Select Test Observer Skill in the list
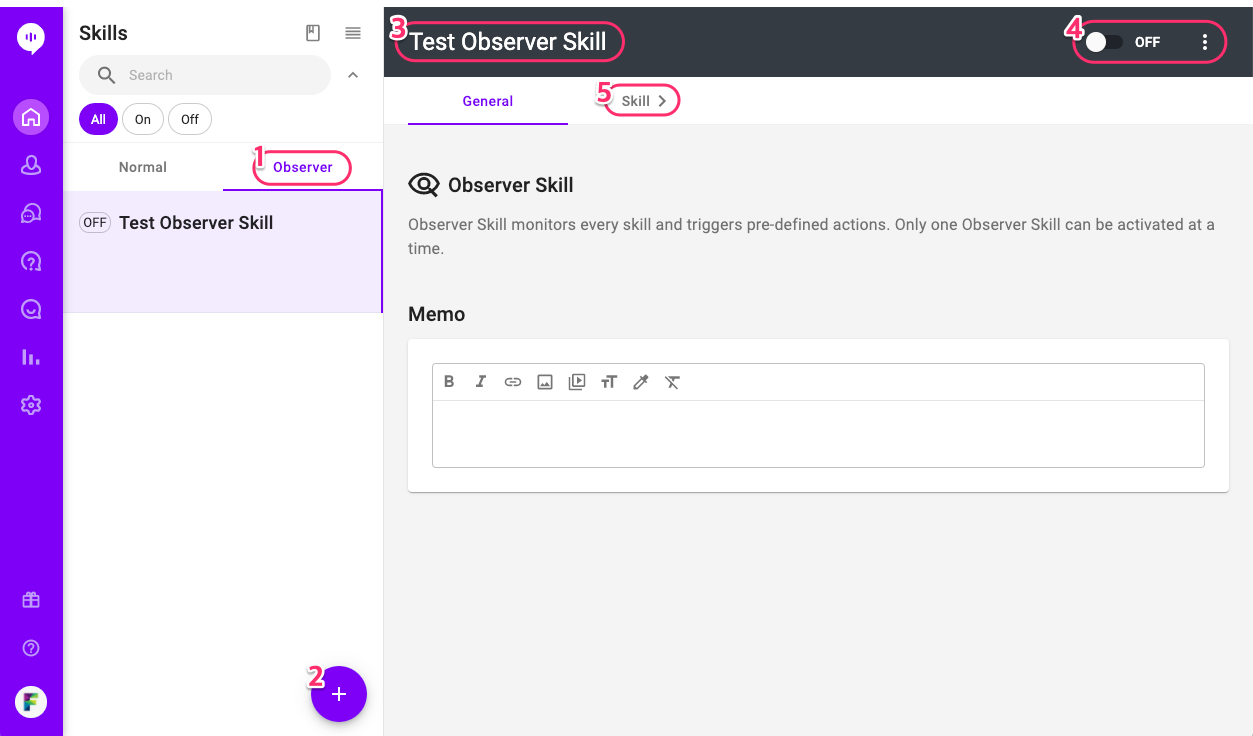Viewport: 1253px width, 736px height. tap(223, 251)
